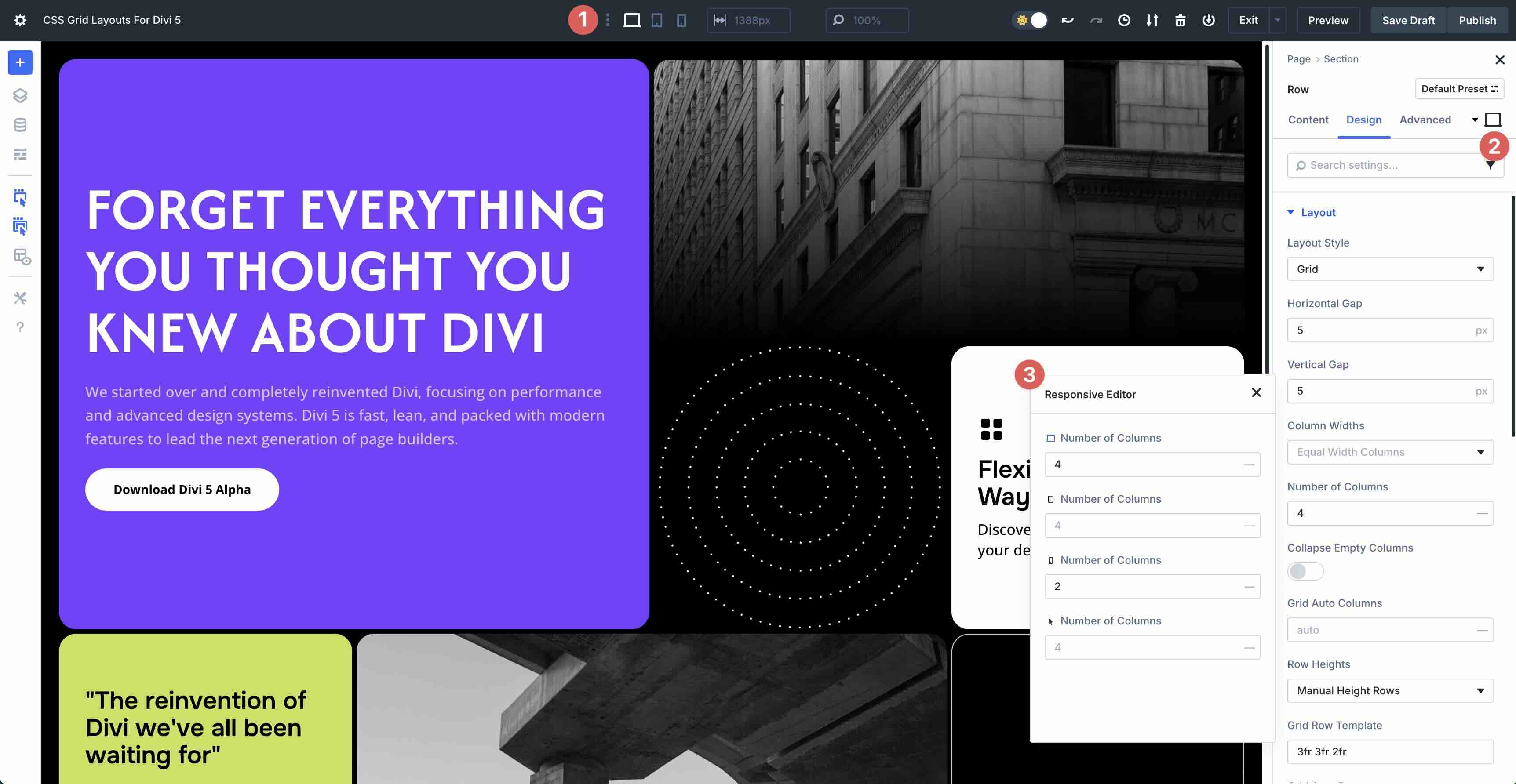The height and width of the screenshot is (784, 1516).
Task: Open the editing history clock icon
Action: (x=1124, y=20)
